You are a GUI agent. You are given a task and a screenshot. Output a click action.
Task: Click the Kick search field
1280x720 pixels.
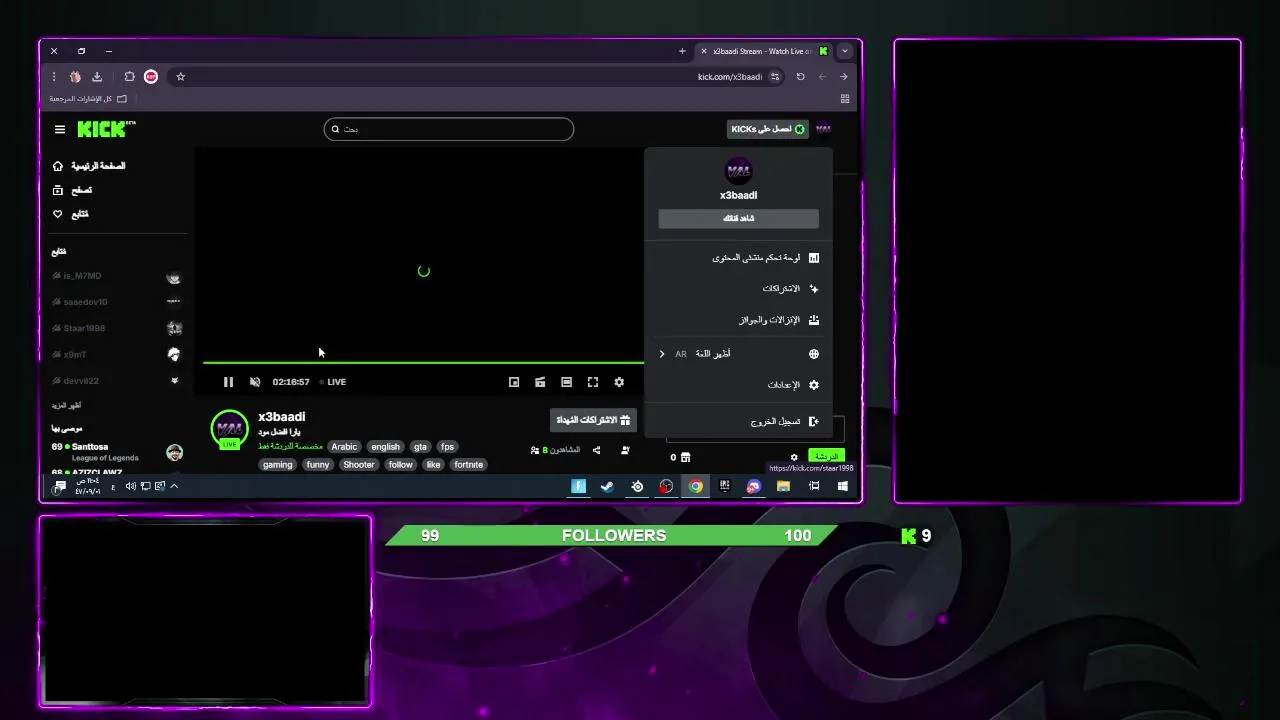click(x=449, y=129)
